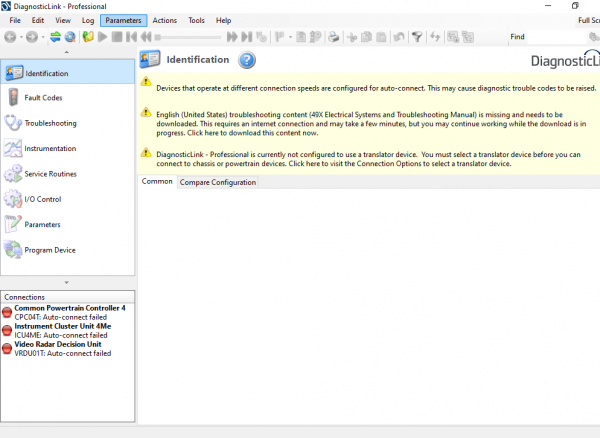Image resolution: width=600 pixels, height=438 pixels.
Task: Click the Fast Forward double-arrow button
Action: coord(232,37)
